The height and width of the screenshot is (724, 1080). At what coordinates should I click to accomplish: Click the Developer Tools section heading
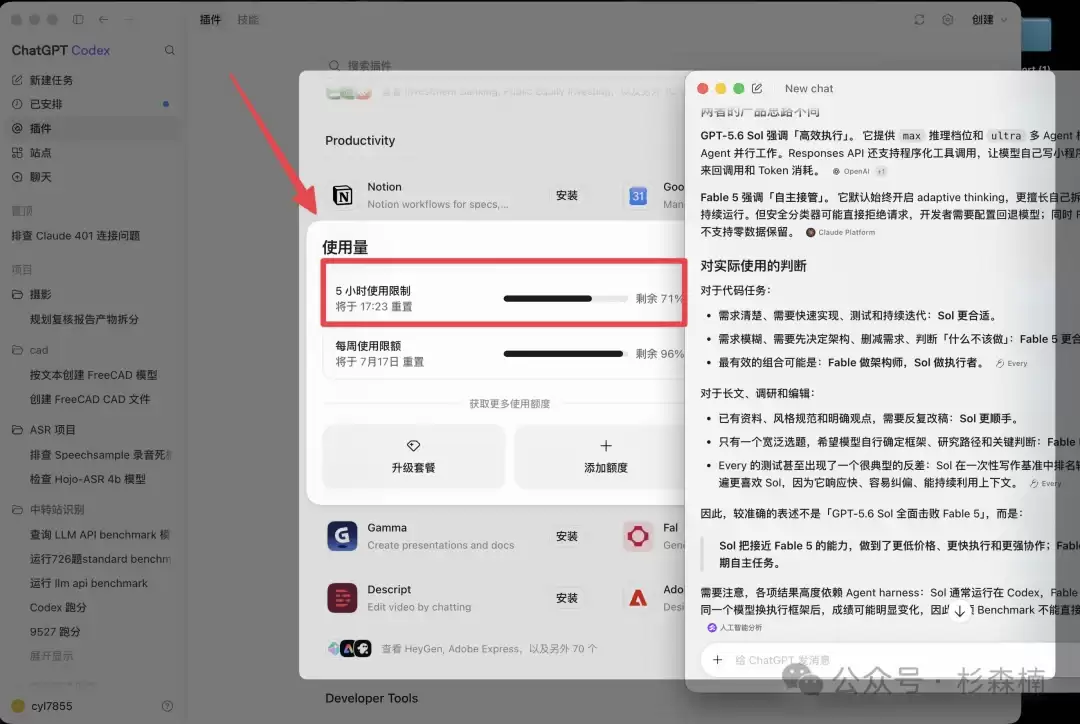pyautogui.click(x=371, y=699)
